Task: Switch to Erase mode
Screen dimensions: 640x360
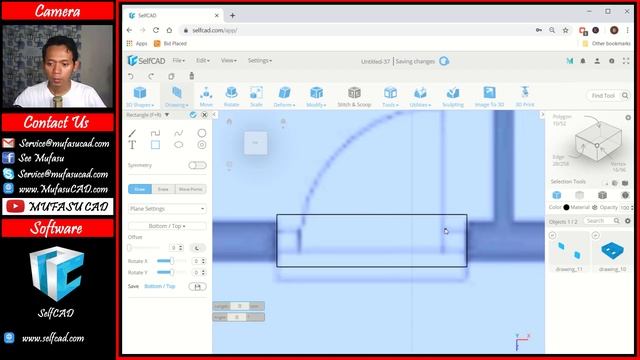Action: tap(163, 189)
